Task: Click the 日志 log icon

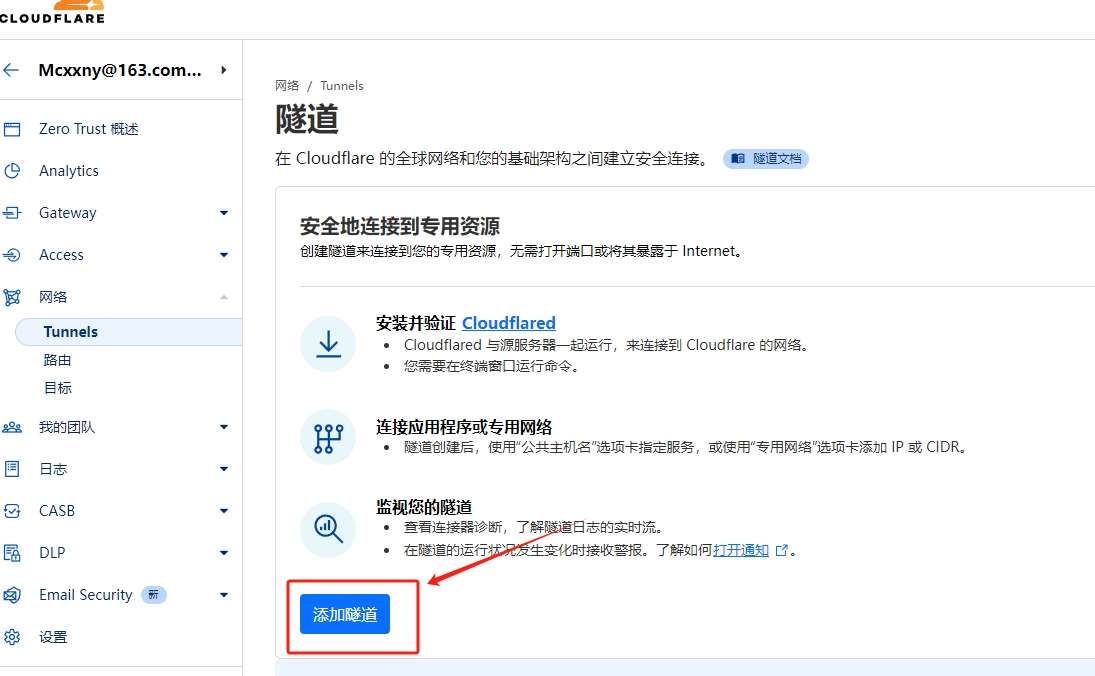Action: [x=12, y=469]
